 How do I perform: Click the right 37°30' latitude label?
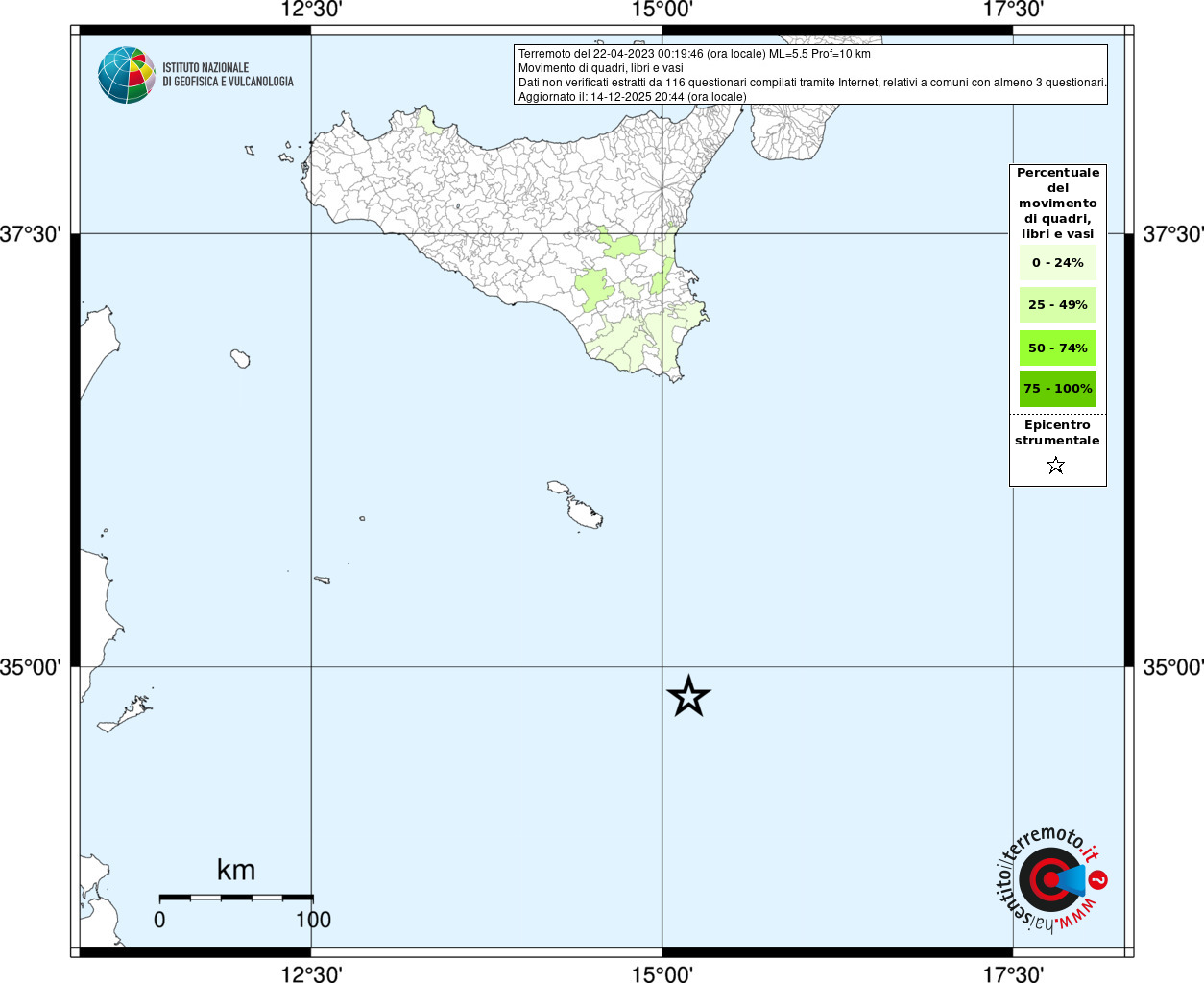pyautogui.click(x=1173, y=234)
